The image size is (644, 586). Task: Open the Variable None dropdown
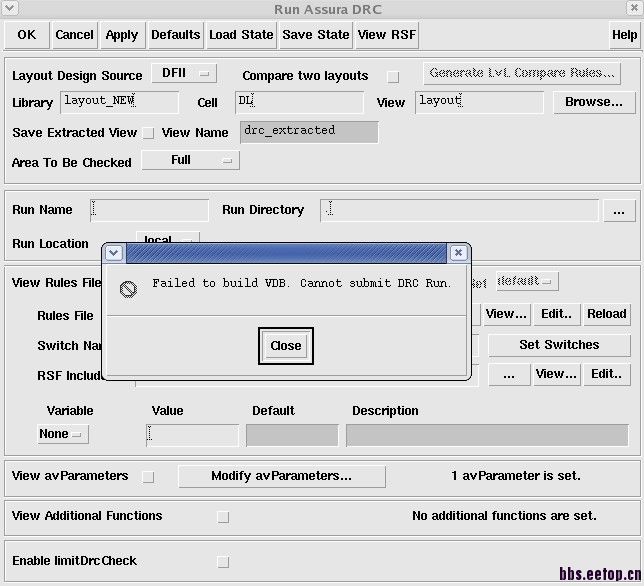62,434
